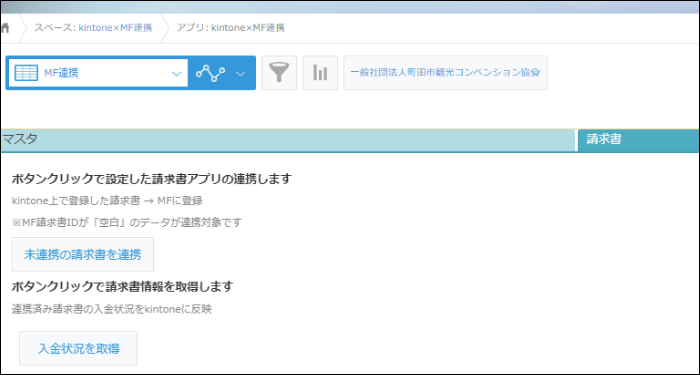Expand the MF連携 view dropdown
The width and height of the screenshot is (700, 375).
[177, 73]
